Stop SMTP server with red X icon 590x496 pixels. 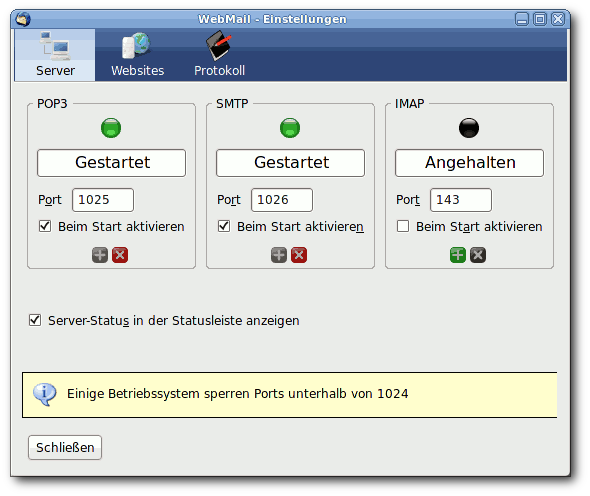tap(299, 255)
